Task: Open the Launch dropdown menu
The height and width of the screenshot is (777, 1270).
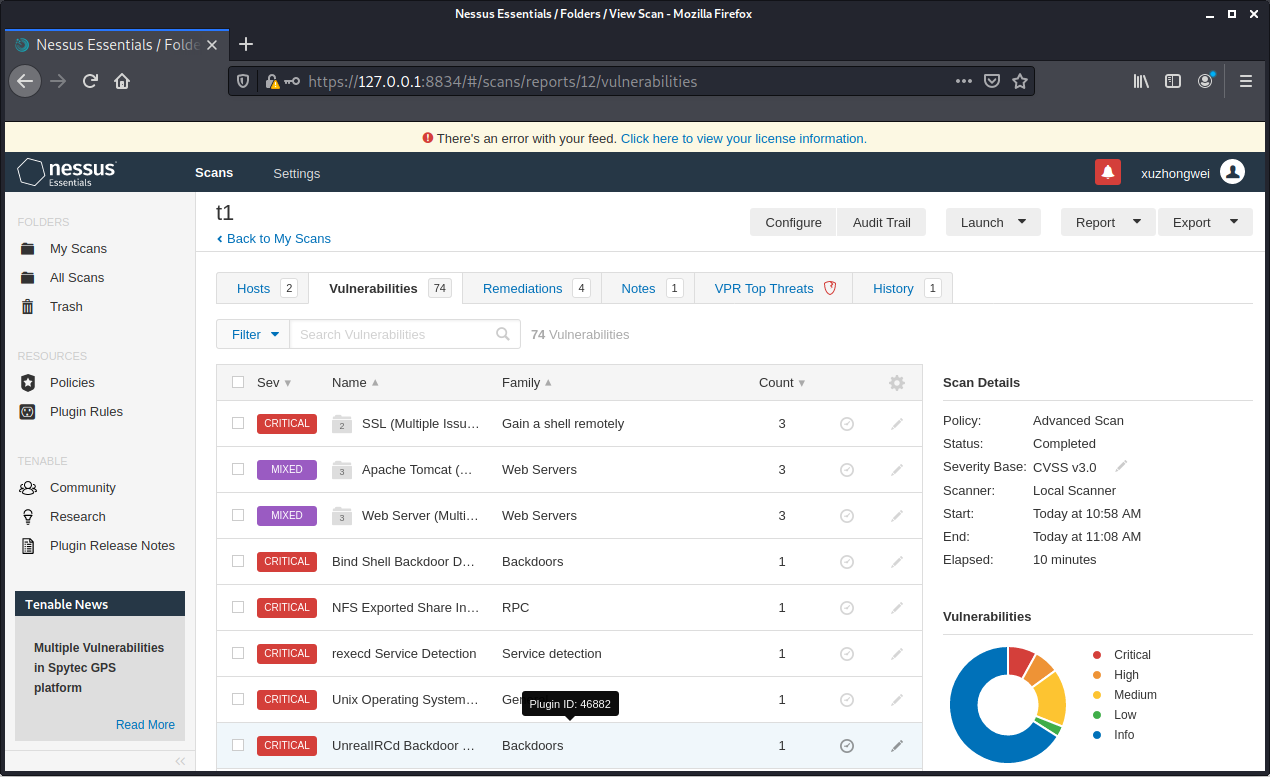Action: 993,222
